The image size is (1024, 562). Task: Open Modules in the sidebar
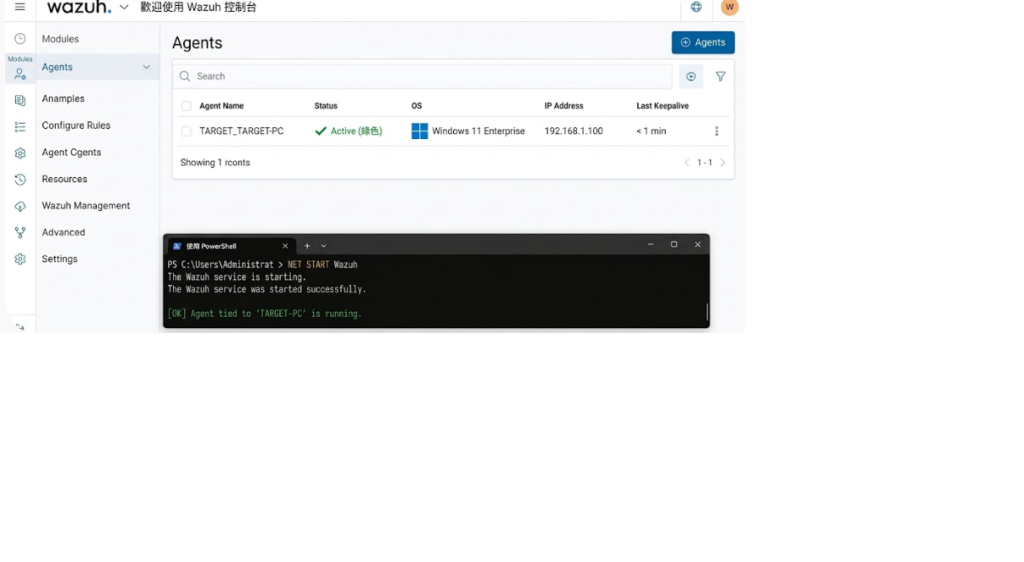coord(60,39)
